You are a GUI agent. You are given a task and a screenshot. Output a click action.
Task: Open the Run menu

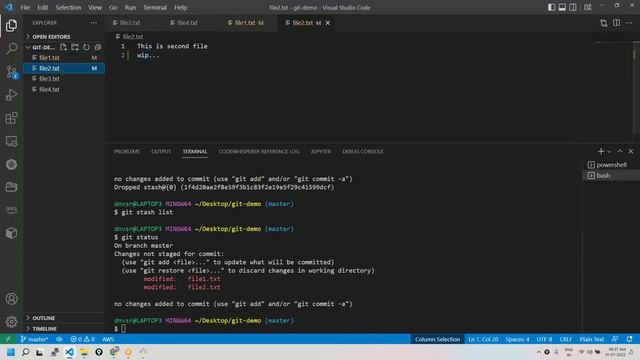click(x=130, y=7)
